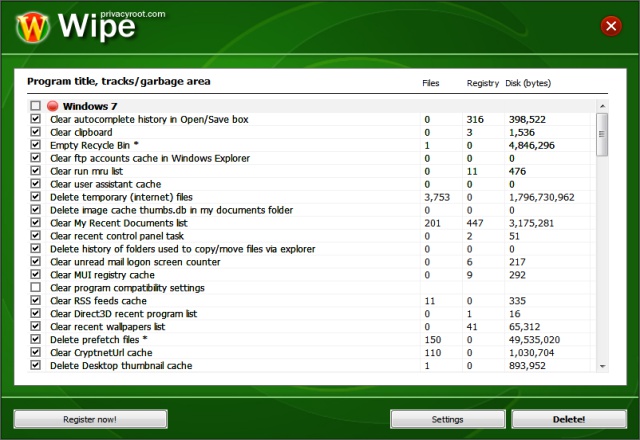This screenshot has height=440, width=640.
Task: Open the Settings button
Action: click(x=447, y=419)
